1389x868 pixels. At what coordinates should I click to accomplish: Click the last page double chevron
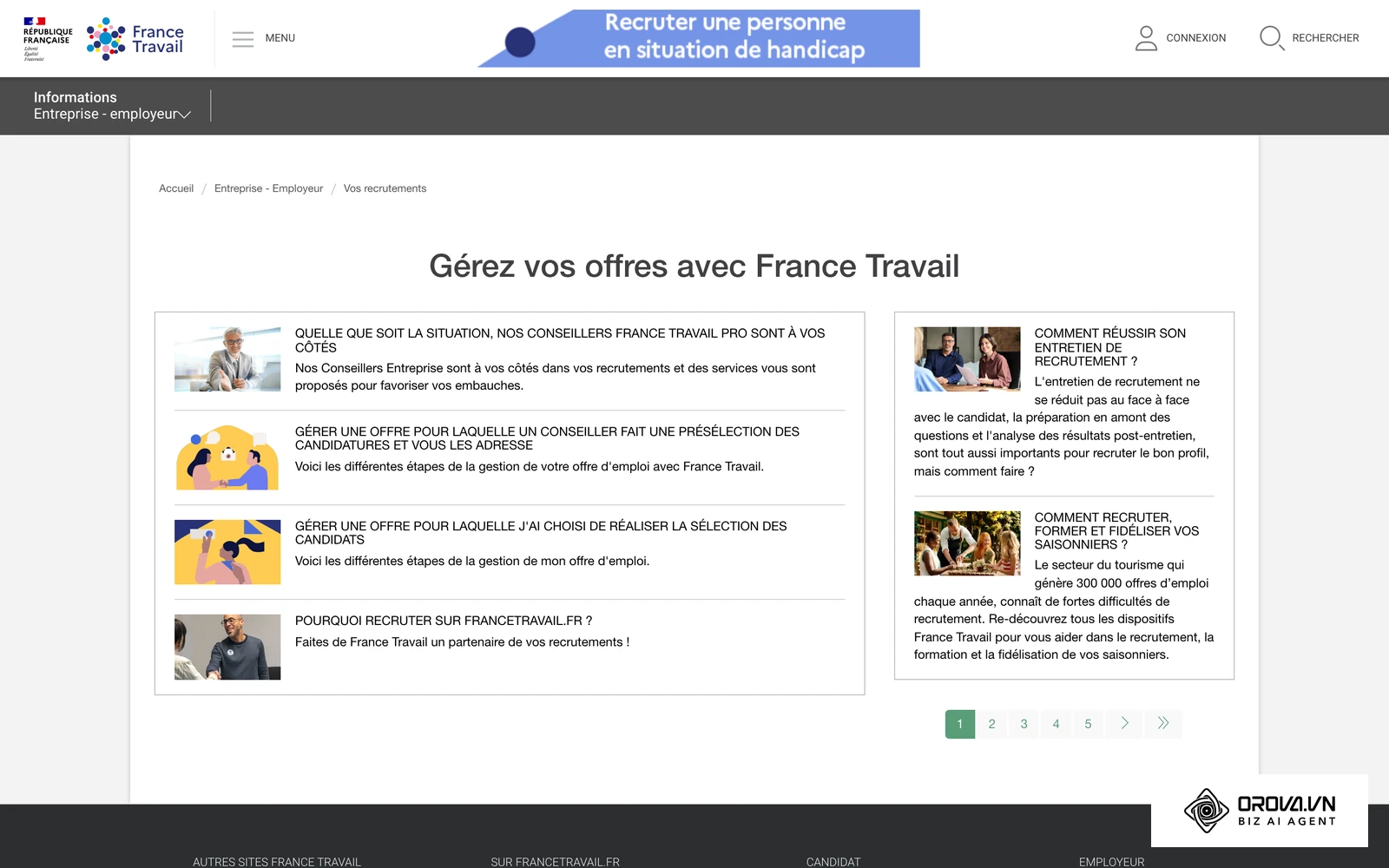tap(1163, 724)
